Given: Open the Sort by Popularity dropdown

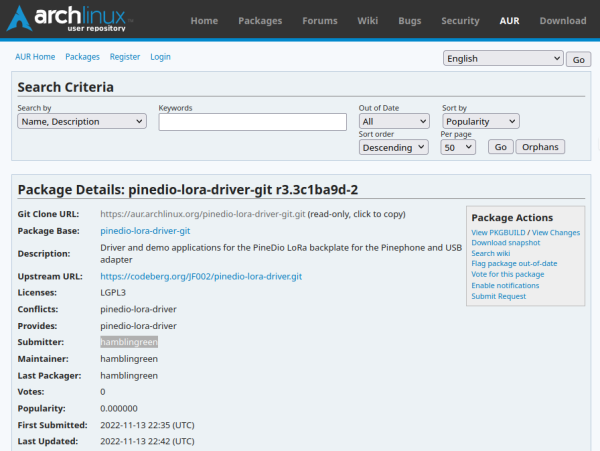Looking at the screenshot, I should 480,121.
